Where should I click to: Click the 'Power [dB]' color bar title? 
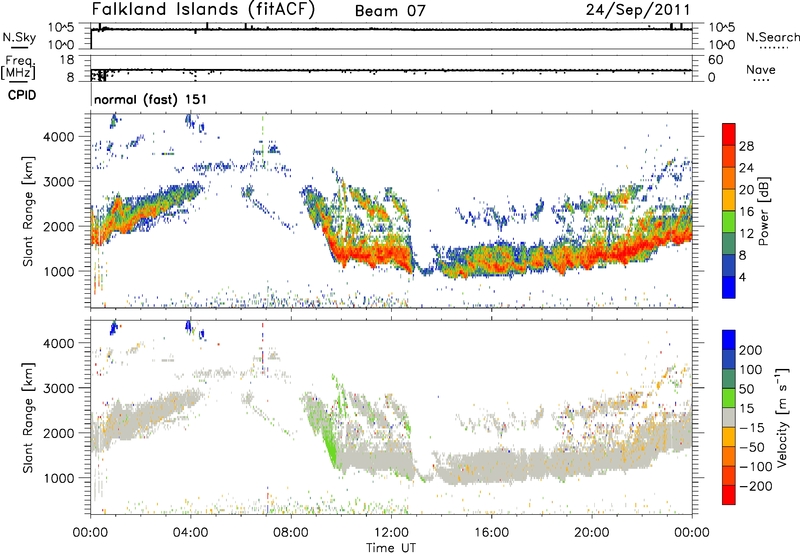tap(764, 211)
